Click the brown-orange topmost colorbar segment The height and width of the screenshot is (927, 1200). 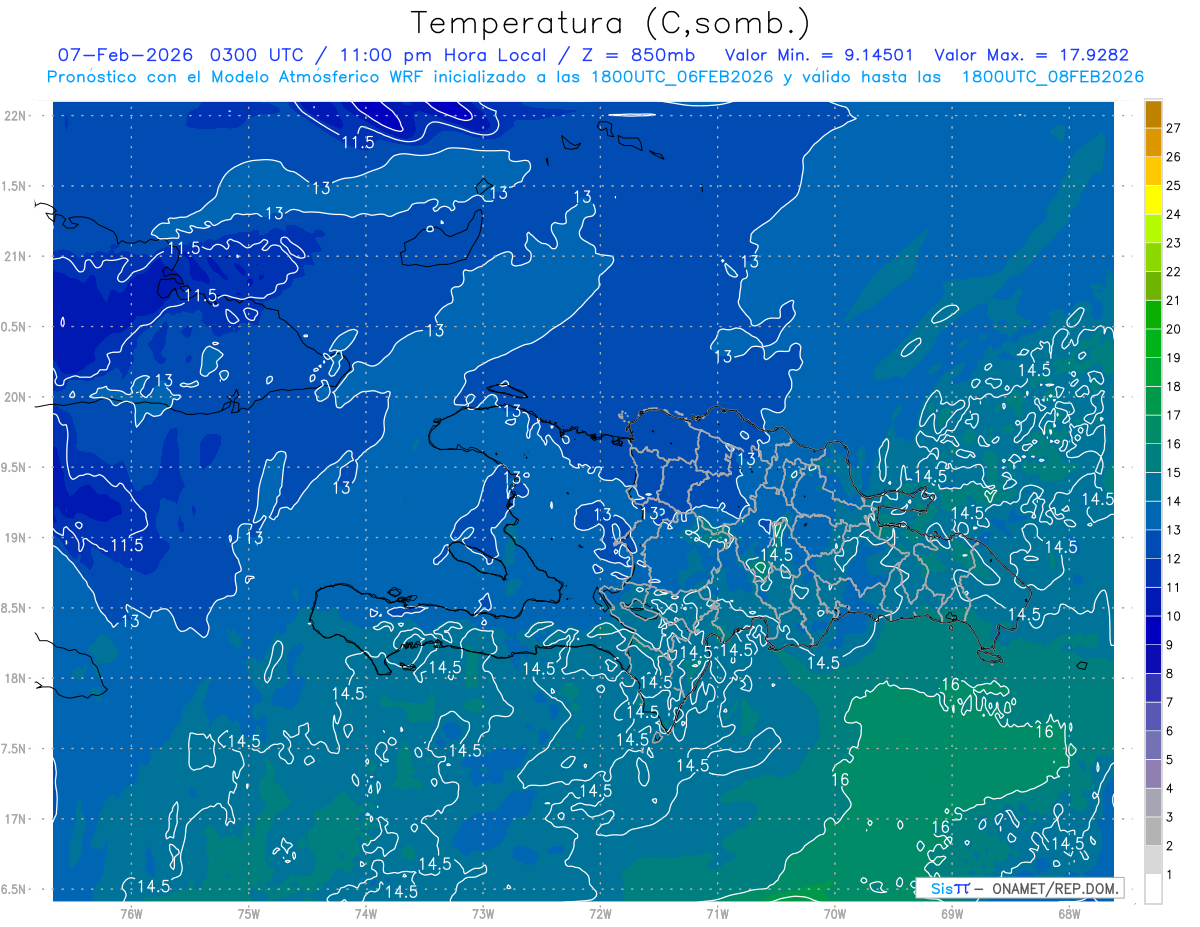point(1153,114)
